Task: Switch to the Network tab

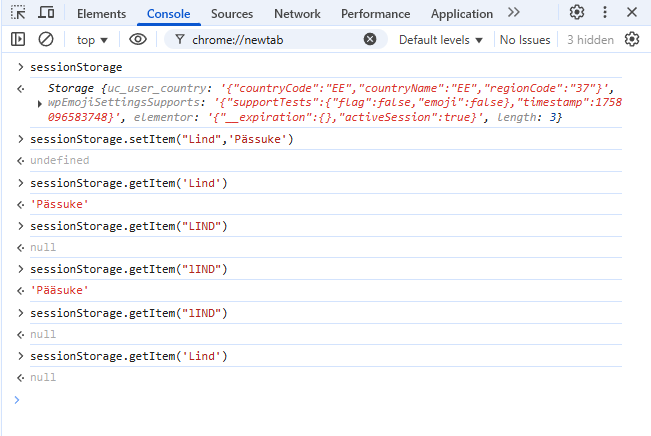Action: click(x=297, y=14)
